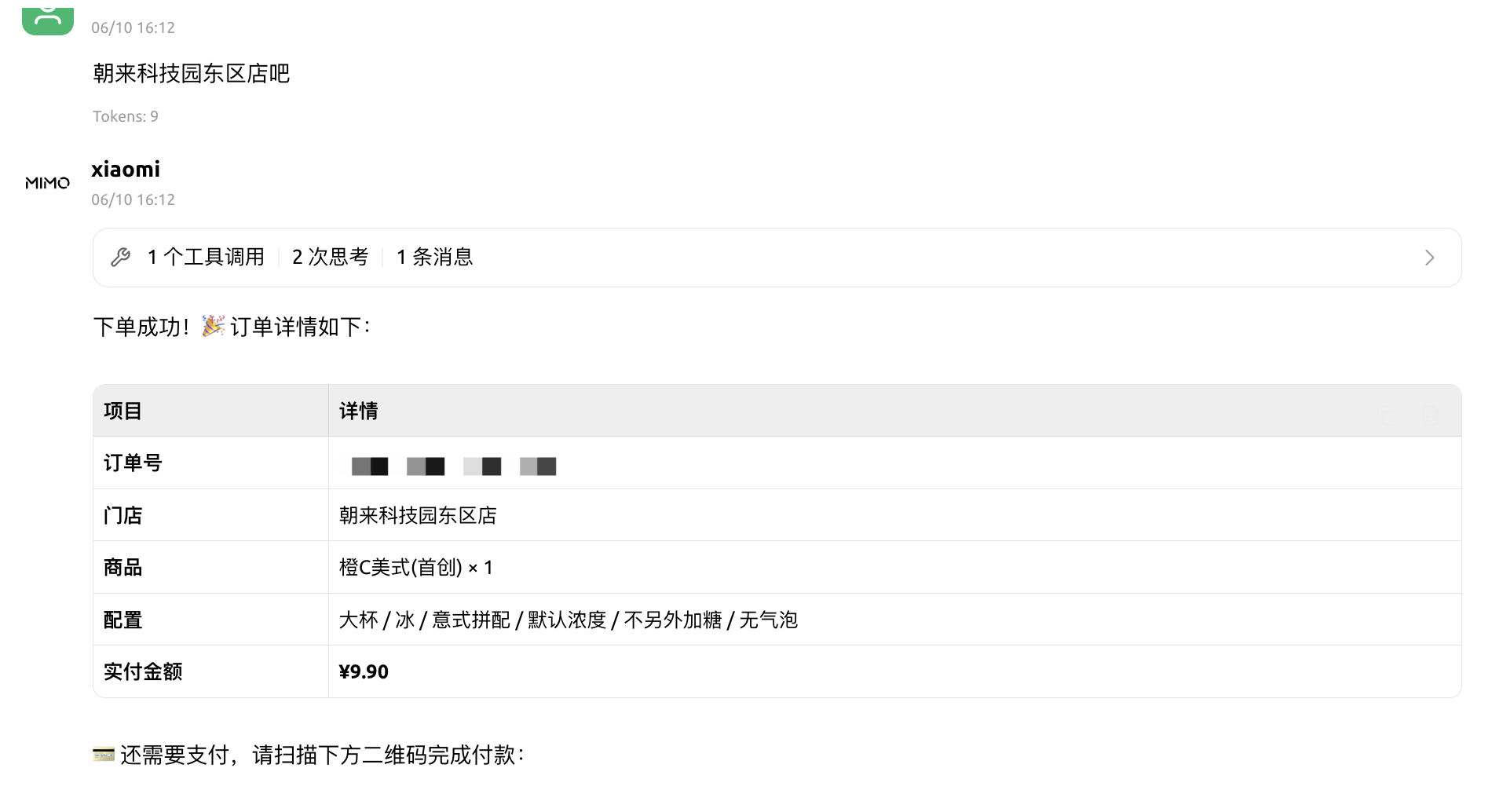Click the "门店" row label
Viewport: 1492px width, 812px height.
[123, 515]
